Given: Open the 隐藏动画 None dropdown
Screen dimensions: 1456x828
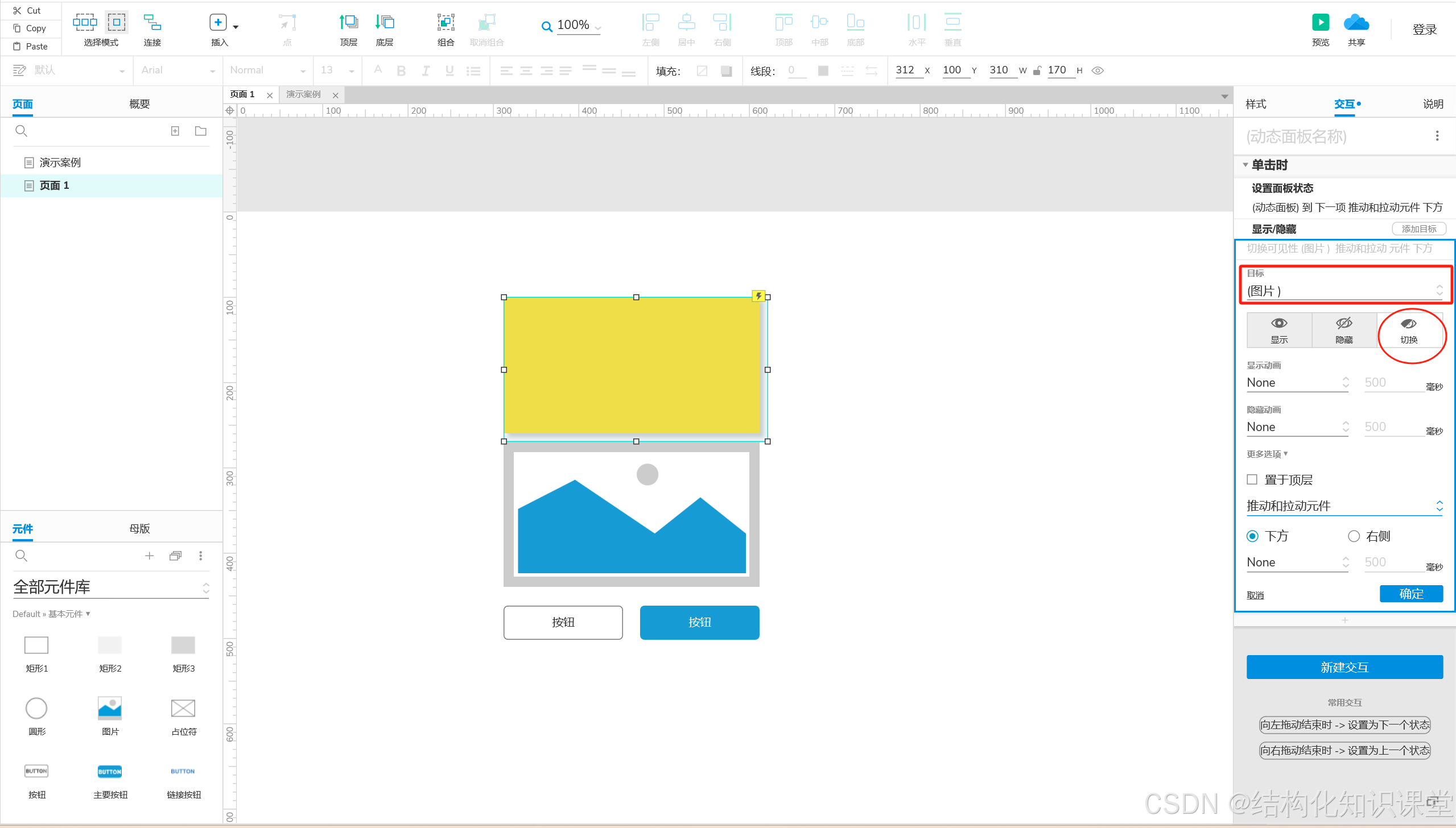Looking at the screenshot, I should click(1297, 427).
